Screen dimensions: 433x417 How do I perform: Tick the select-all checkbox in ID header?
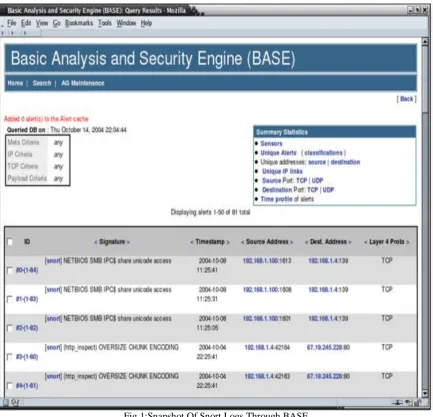10,242
